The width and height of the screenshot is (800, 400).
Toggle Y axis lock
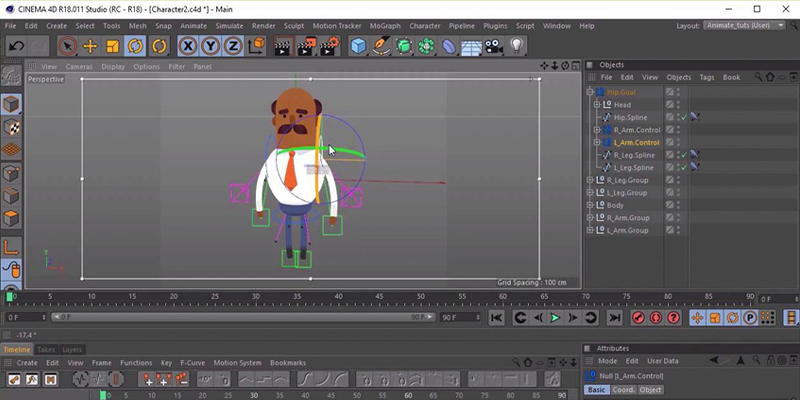[210, 46]
